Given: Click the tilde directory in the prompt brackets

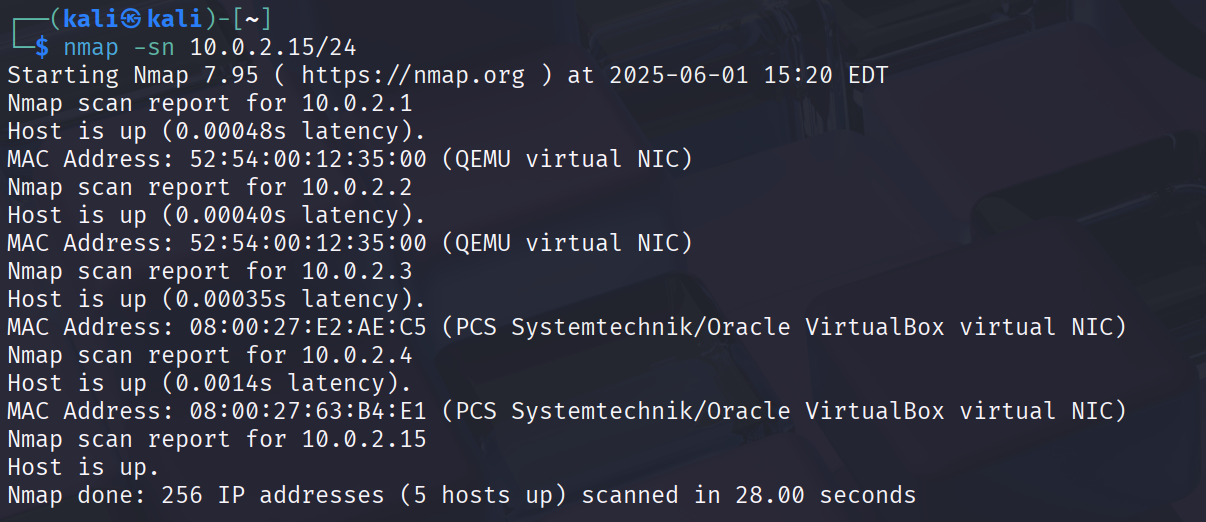Looking at the screenshot, I should [251, 19].
